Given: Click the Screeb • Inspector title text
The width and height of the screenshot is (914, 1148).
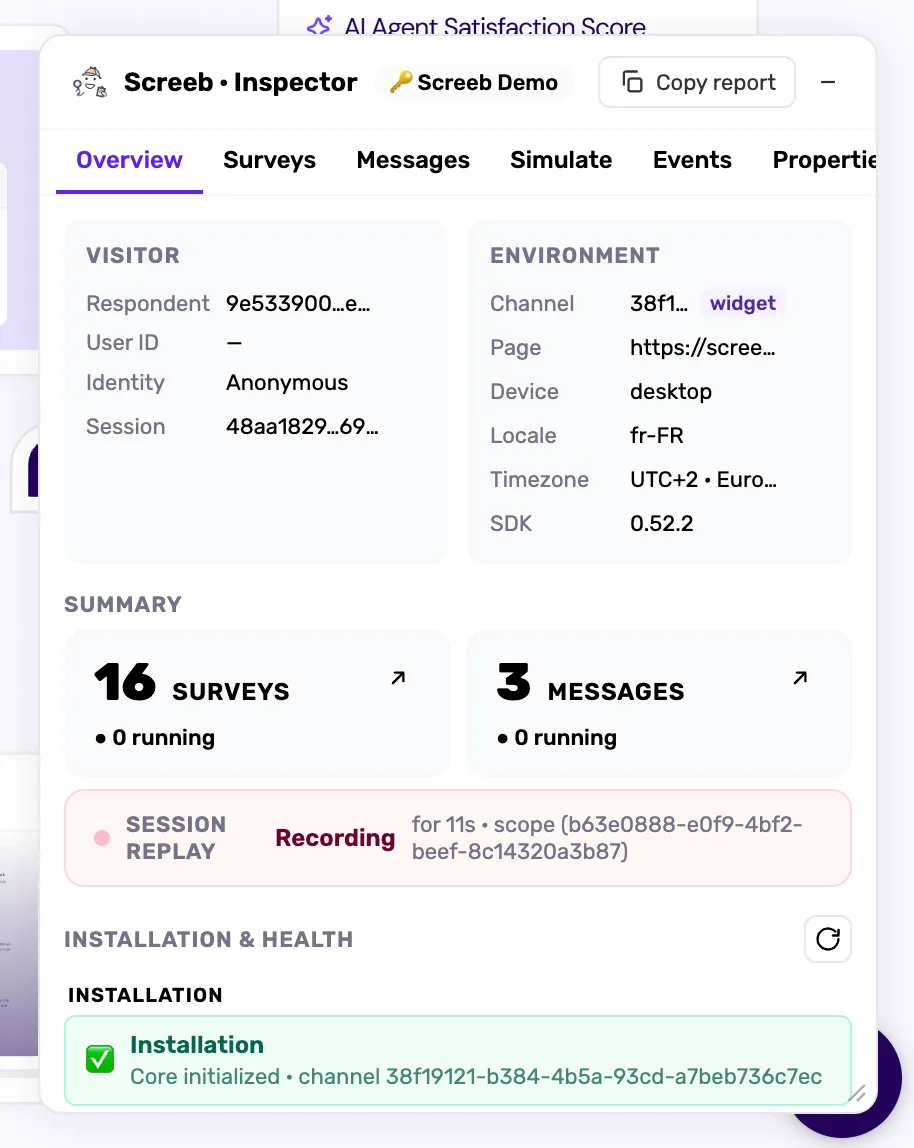Looking at the screenshot, I should (240, 82).
